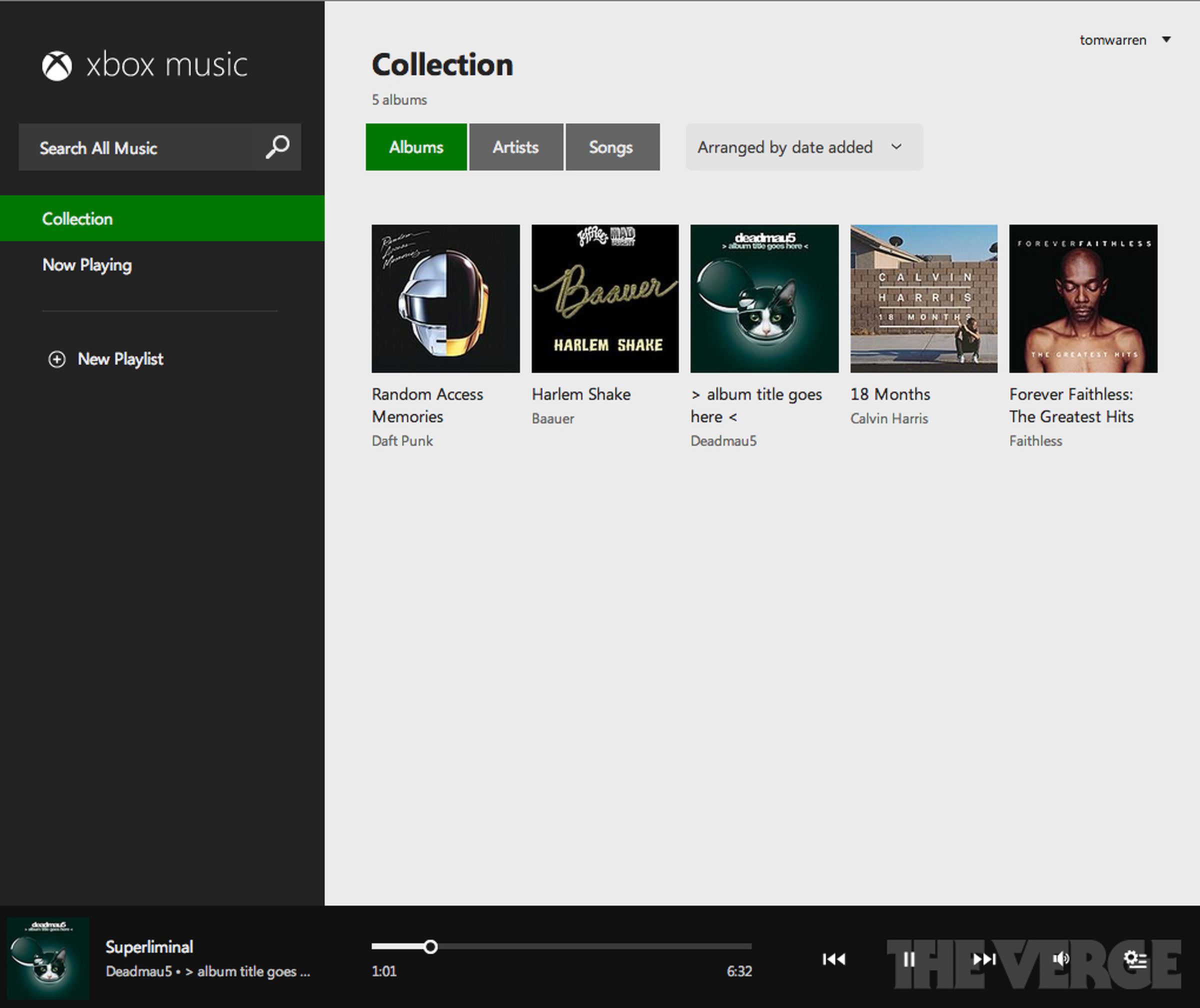Click the Baauer artist name
This screenshot has height=1008, width=1200.
[x=552, y=418]
